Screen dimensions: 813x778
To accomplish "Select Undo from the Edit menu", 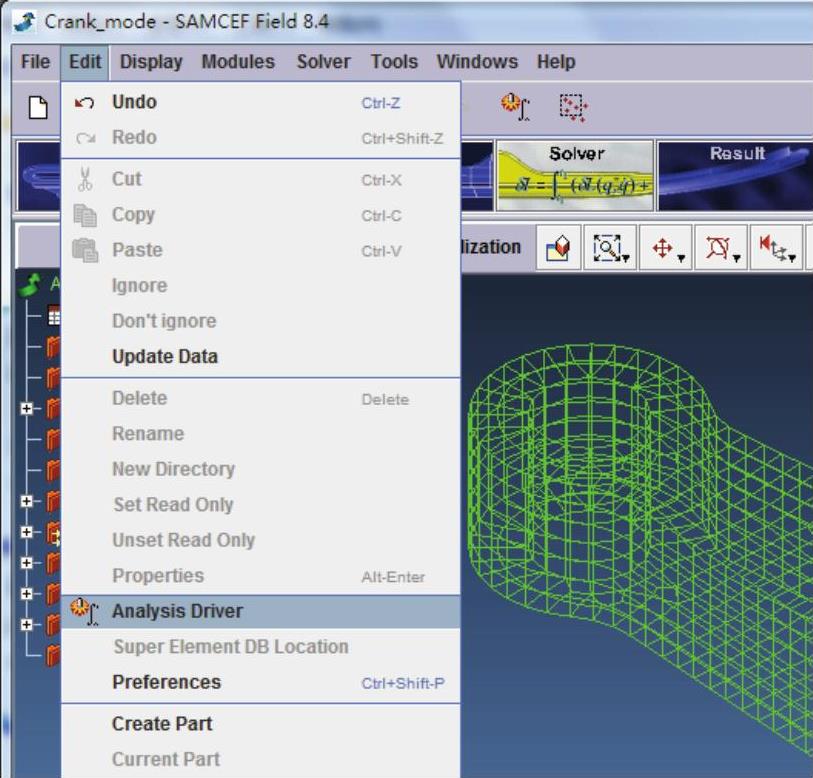I will [134, 102].
